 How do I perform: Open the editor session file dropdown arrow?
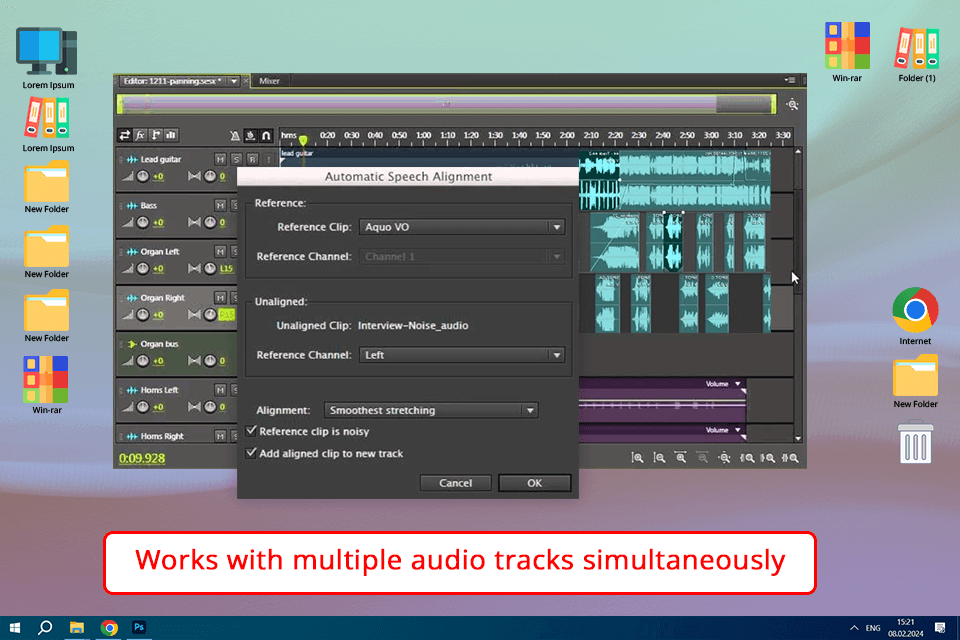[x=234, y=81]
